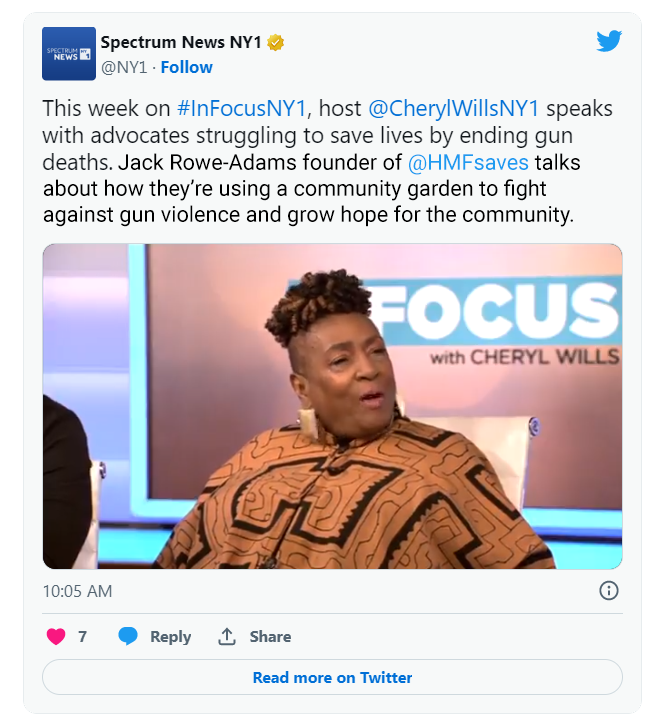Image resolution: width=653 pixels, height=728 pixels.
Task: Click the 10:05 AM timestamp
Action: tap(78, 591)
